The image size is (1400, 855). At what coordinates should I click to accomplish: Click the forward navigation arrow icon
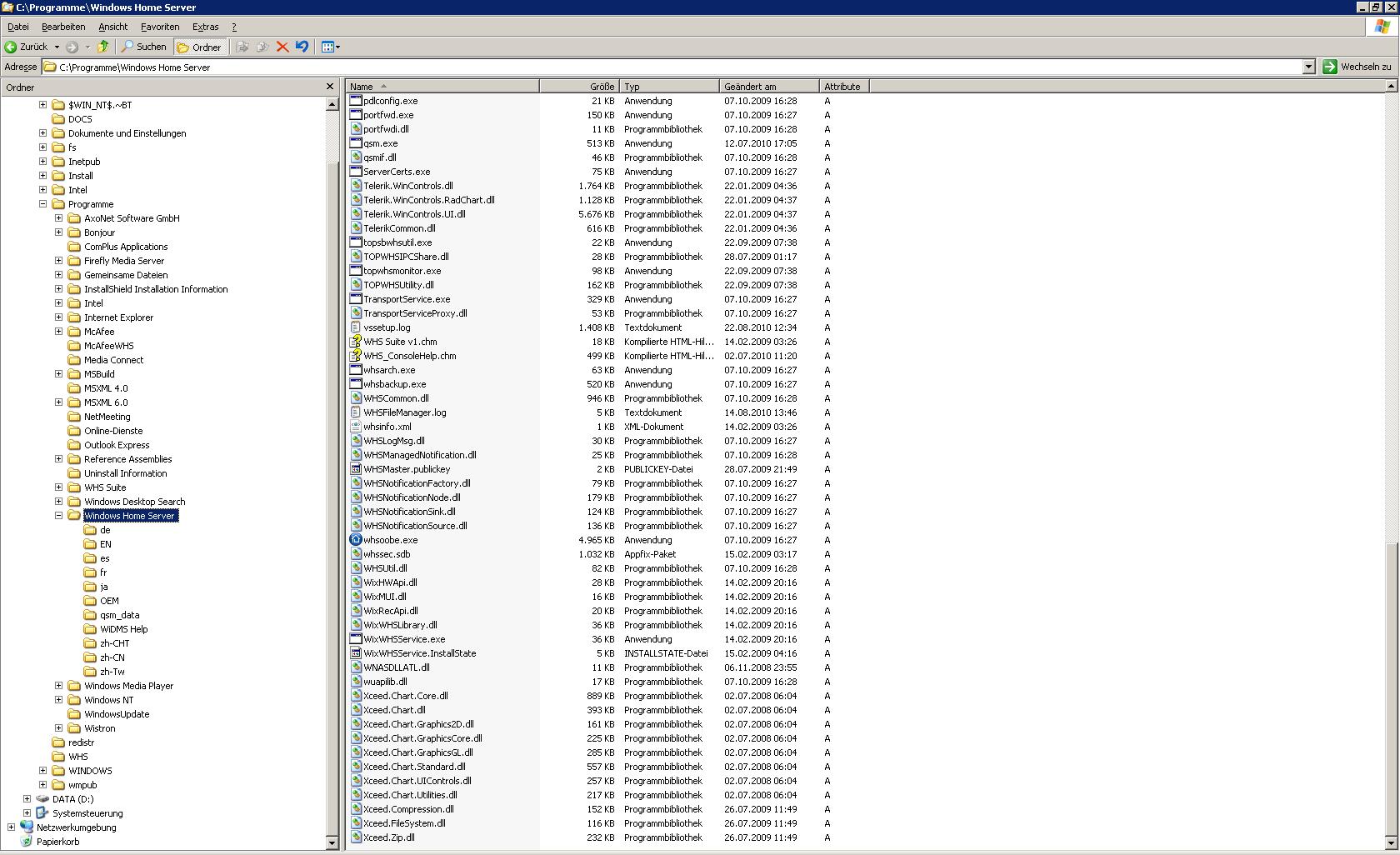click(72, 47)
